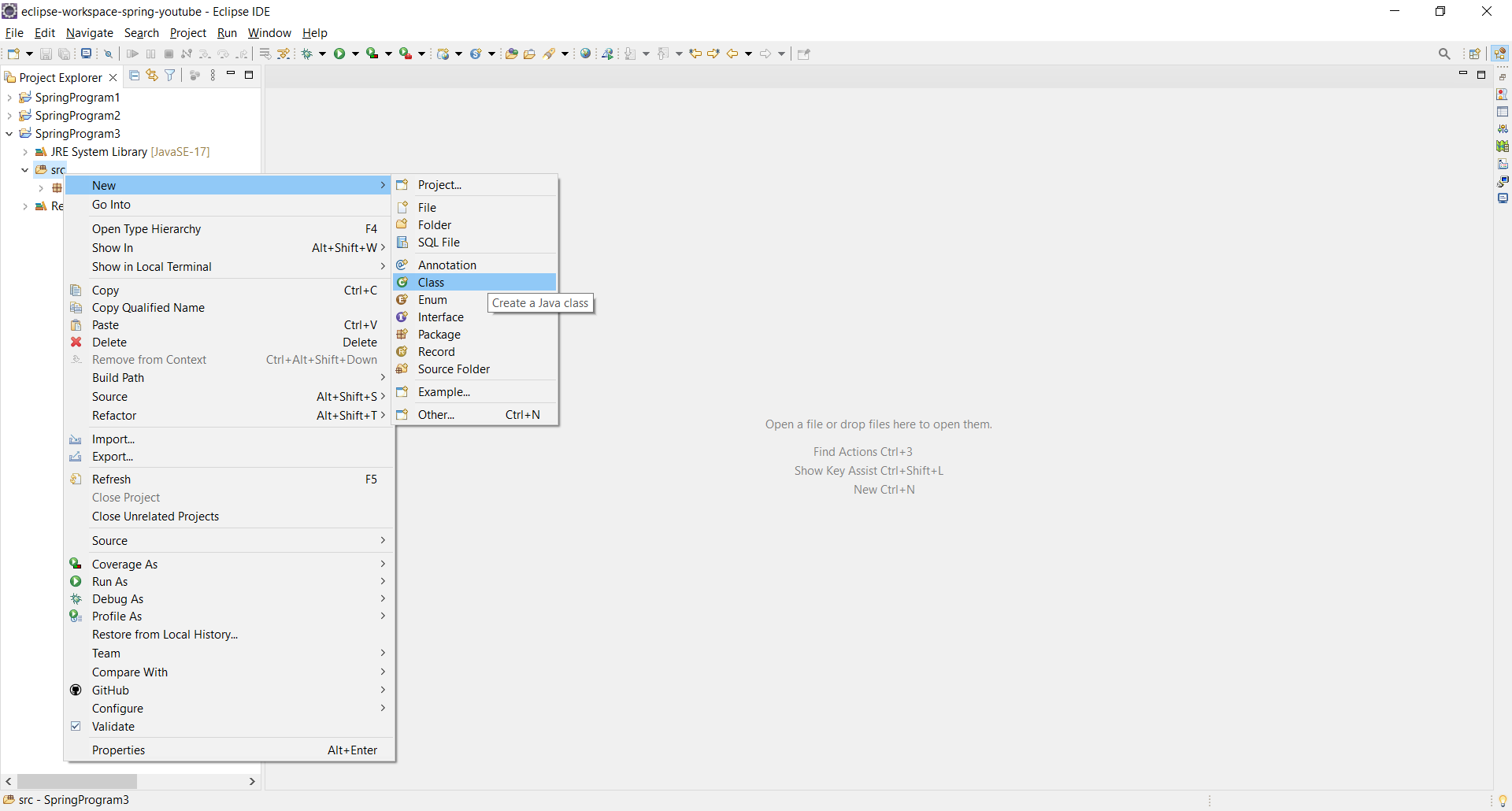Click the New Java Package toolbar icon
The height and width of the screenshot is (811, 1512).
click(x=443, y=54)
